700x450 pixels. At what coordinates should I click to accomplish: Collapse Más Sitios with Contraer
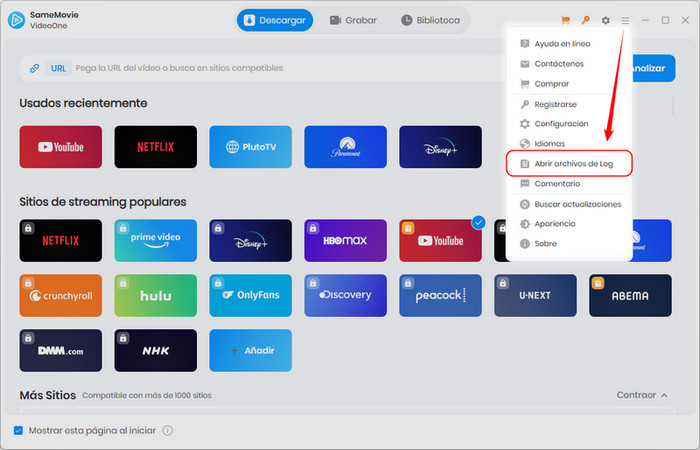(x=642, y=395)
